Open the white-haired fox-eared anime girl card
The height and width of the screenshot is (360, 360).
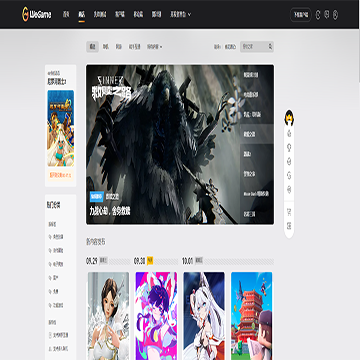[x=204, y=316]
